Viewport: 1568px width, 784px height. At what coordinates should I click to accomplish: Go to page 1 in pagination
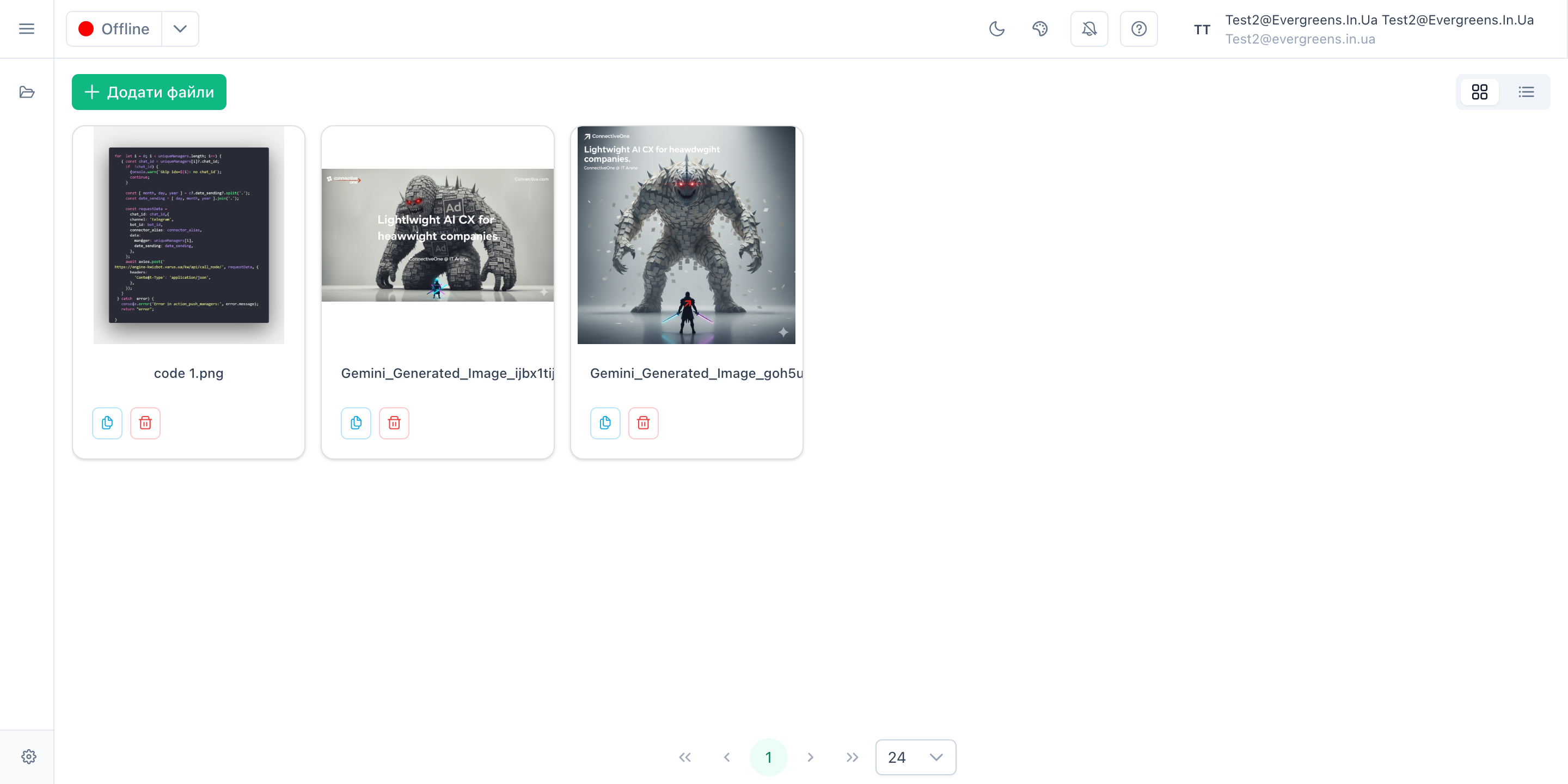pyautogui.click(x=768, y=757)
